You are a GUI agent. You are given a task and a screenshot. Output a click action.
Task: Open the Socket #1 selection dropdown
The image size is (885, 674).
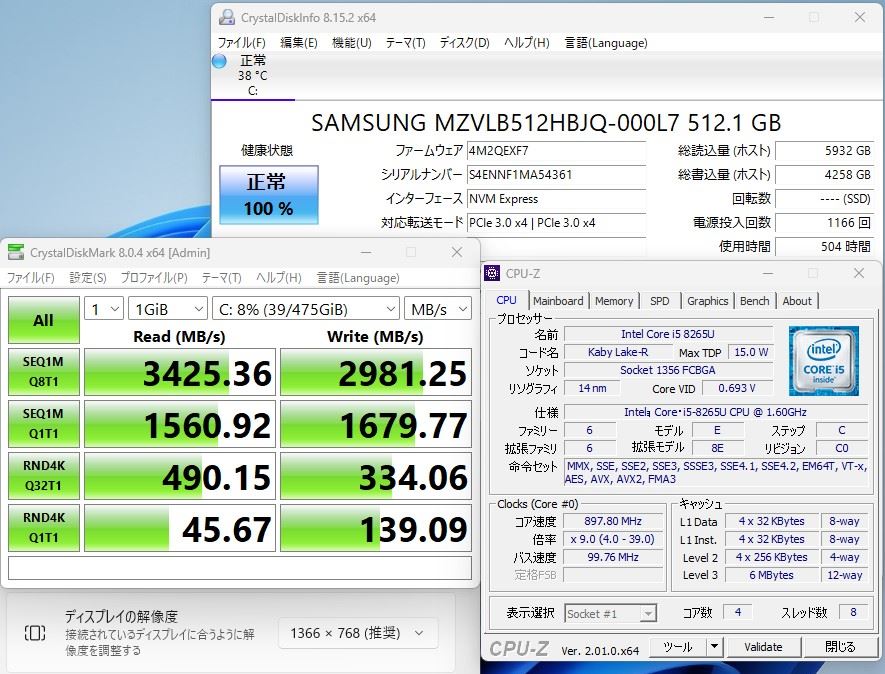(610, 614)
